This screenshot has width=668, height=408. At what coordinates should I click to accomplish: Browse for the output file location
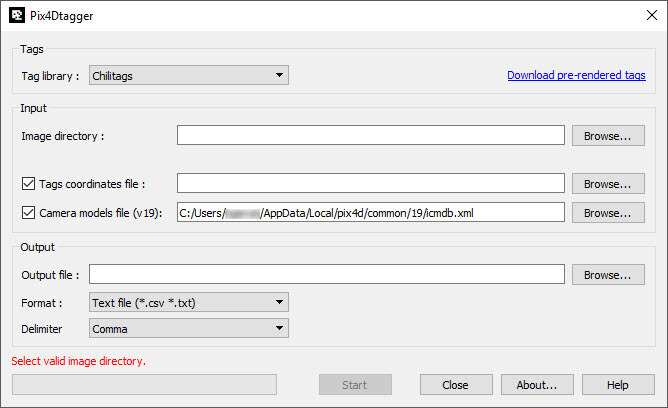click(x=607, y=274)
